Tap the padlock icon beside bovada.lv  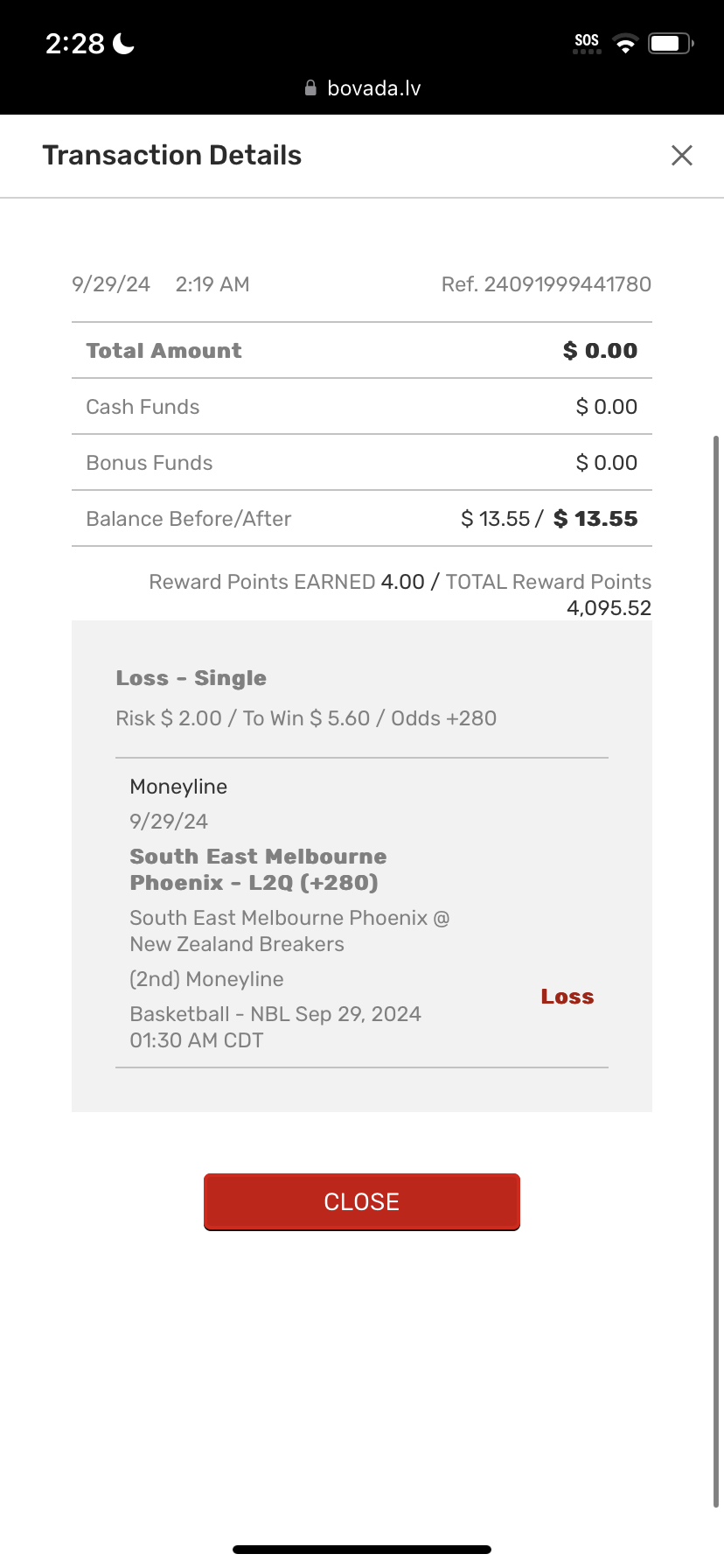click(310, 88)
